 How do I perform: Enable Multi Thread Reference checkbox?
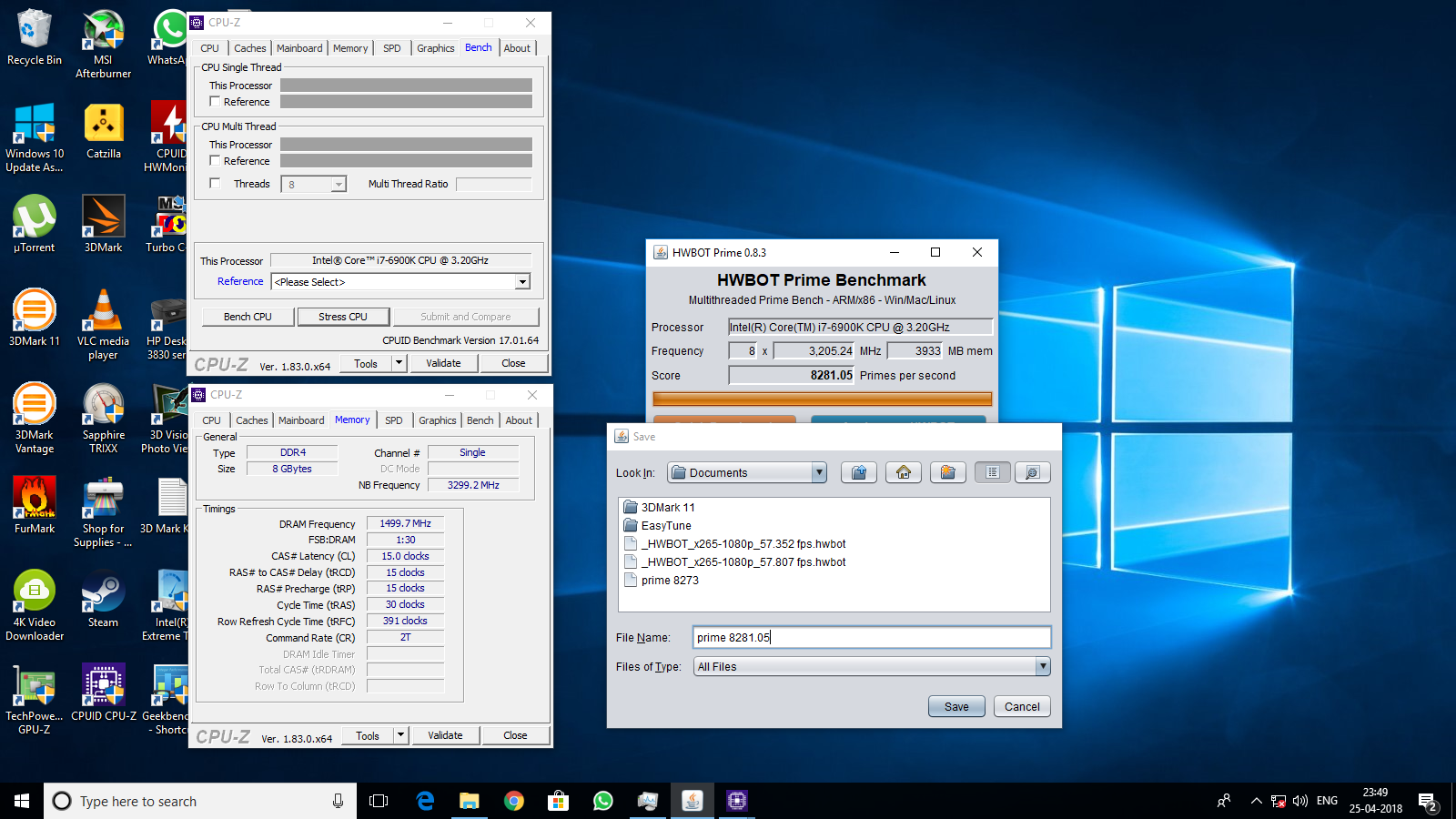point(215,160)
